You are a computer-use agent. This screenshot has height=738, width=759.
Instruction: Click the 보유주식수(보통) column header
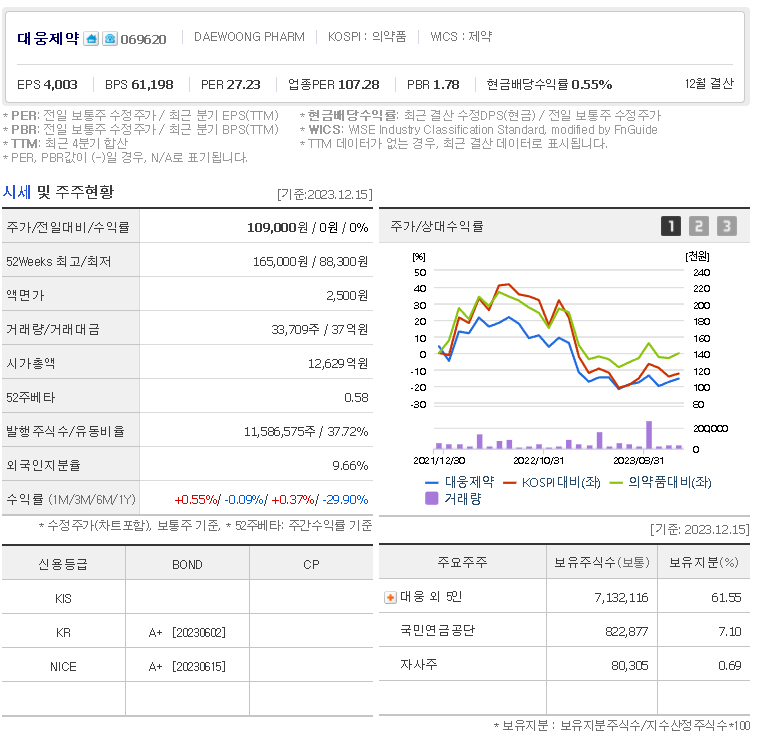click(x=602, y=562)
